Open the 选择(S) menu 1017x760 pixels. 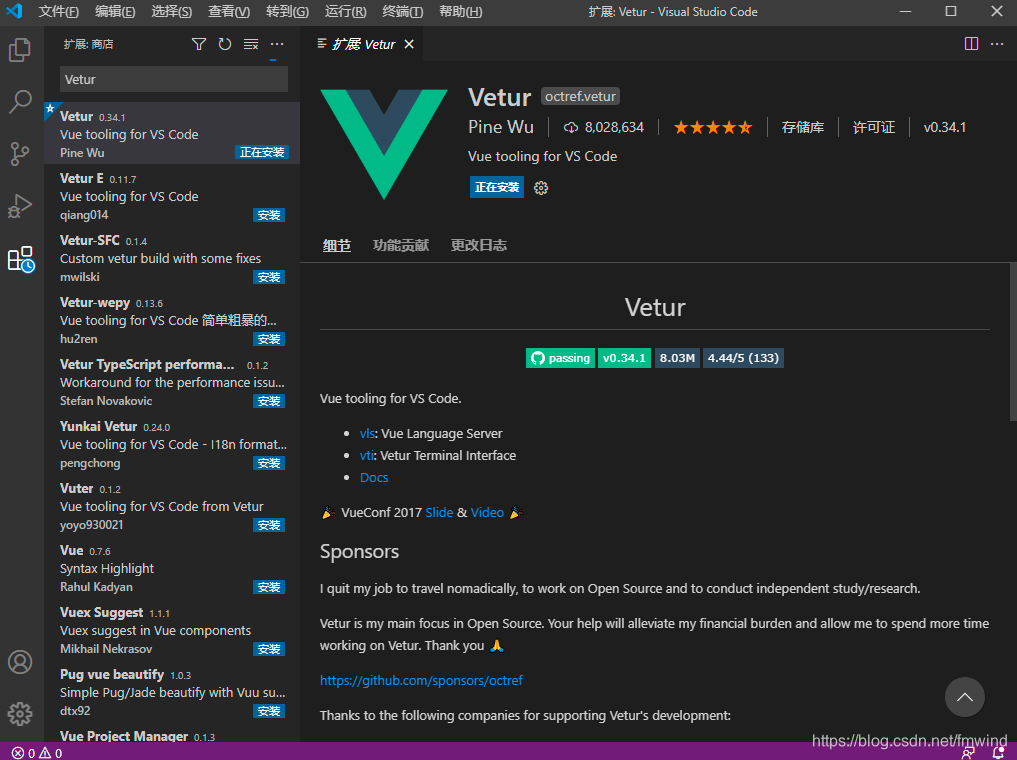pos(171,12)
